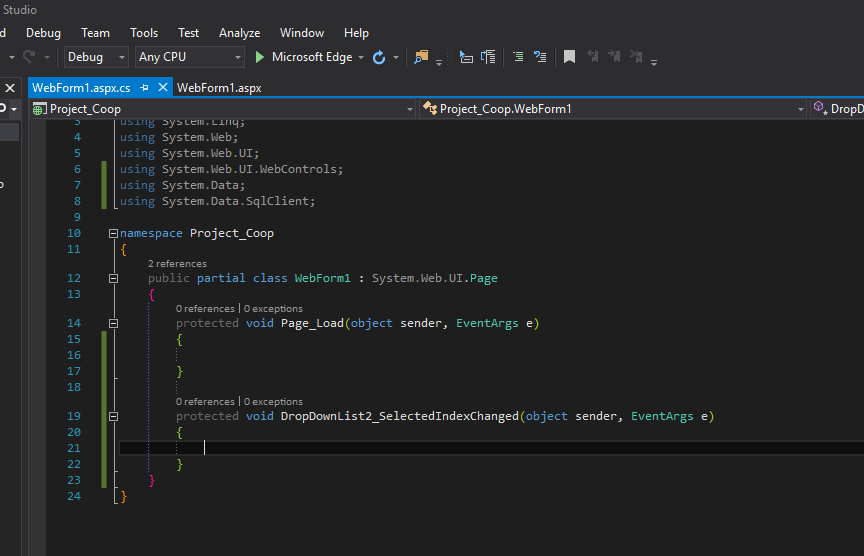
Task: Click the Page_Load method name
Action: tap(312, 323)
